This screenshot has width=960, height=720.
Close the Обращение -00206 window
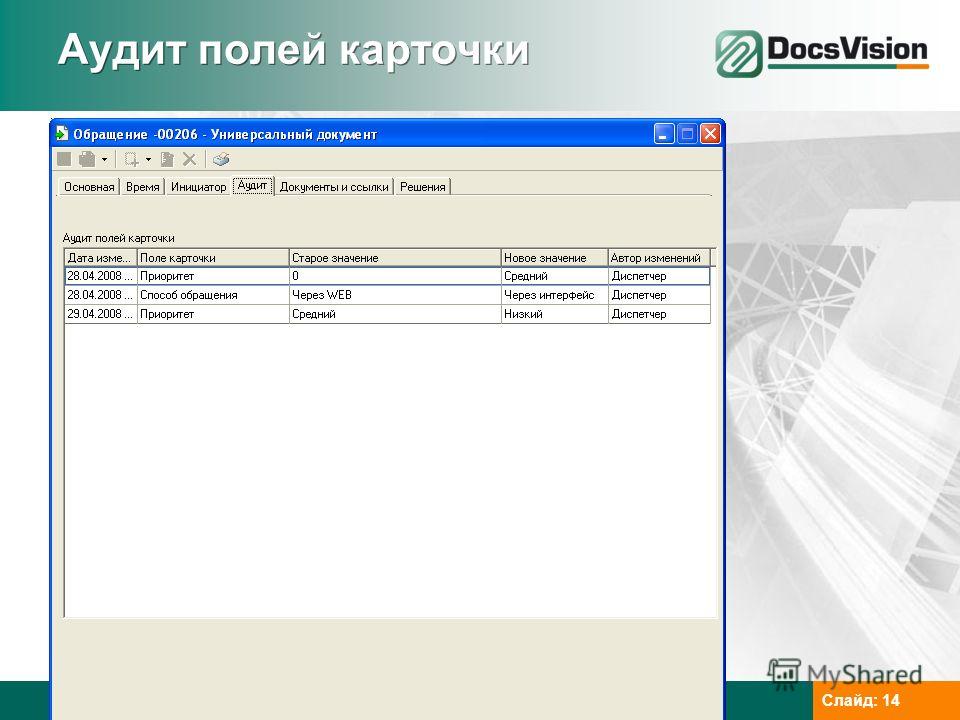coord(710,133)
